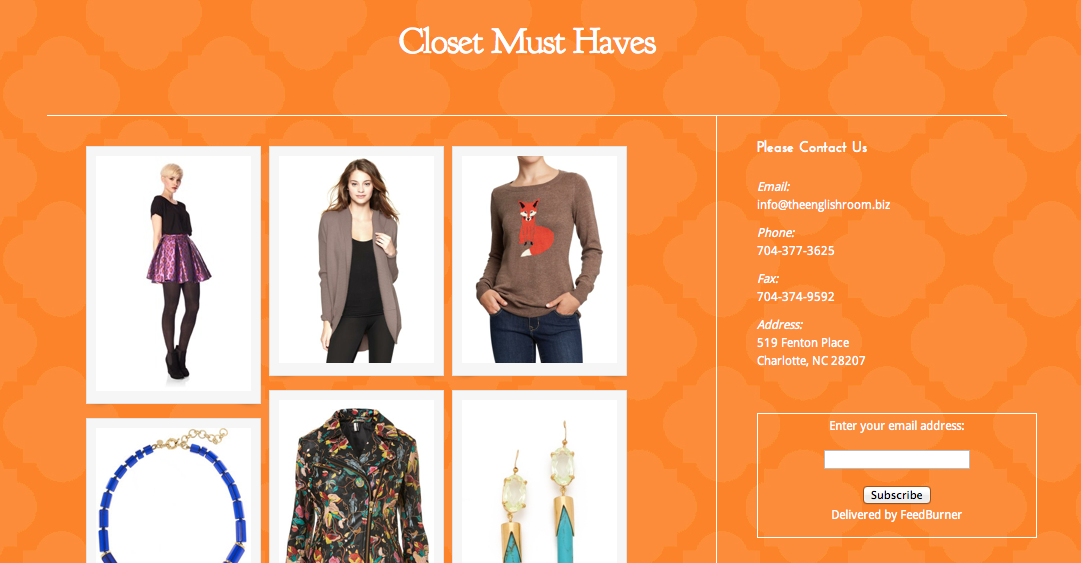Screen dimensions: 1081x563
Task: View the floral print jacket photo
Action: click(356, 477)
